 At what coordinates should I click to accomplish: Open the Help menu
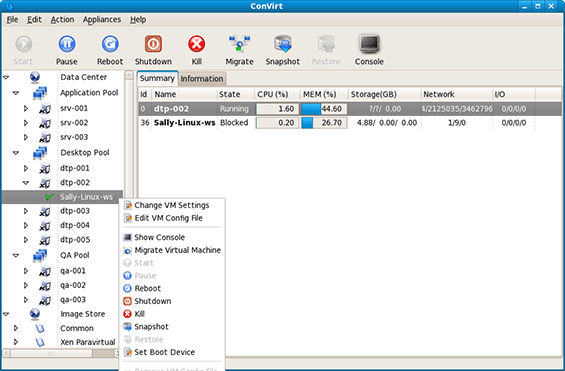tap(138, 20)
